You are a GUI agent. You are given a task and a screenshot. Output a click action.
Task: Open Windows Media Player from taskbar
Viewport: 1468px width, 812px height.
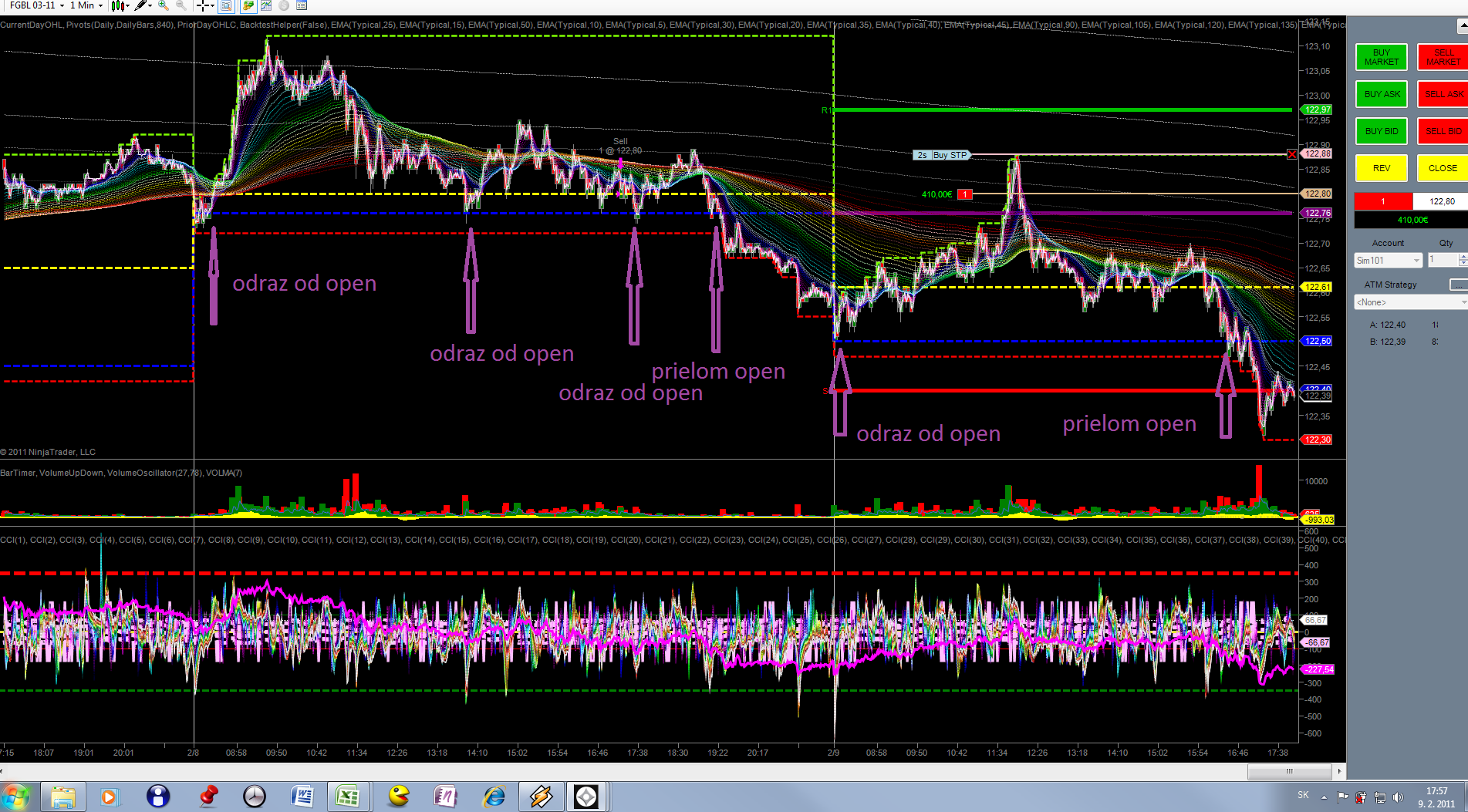click(x=109, y=797)
